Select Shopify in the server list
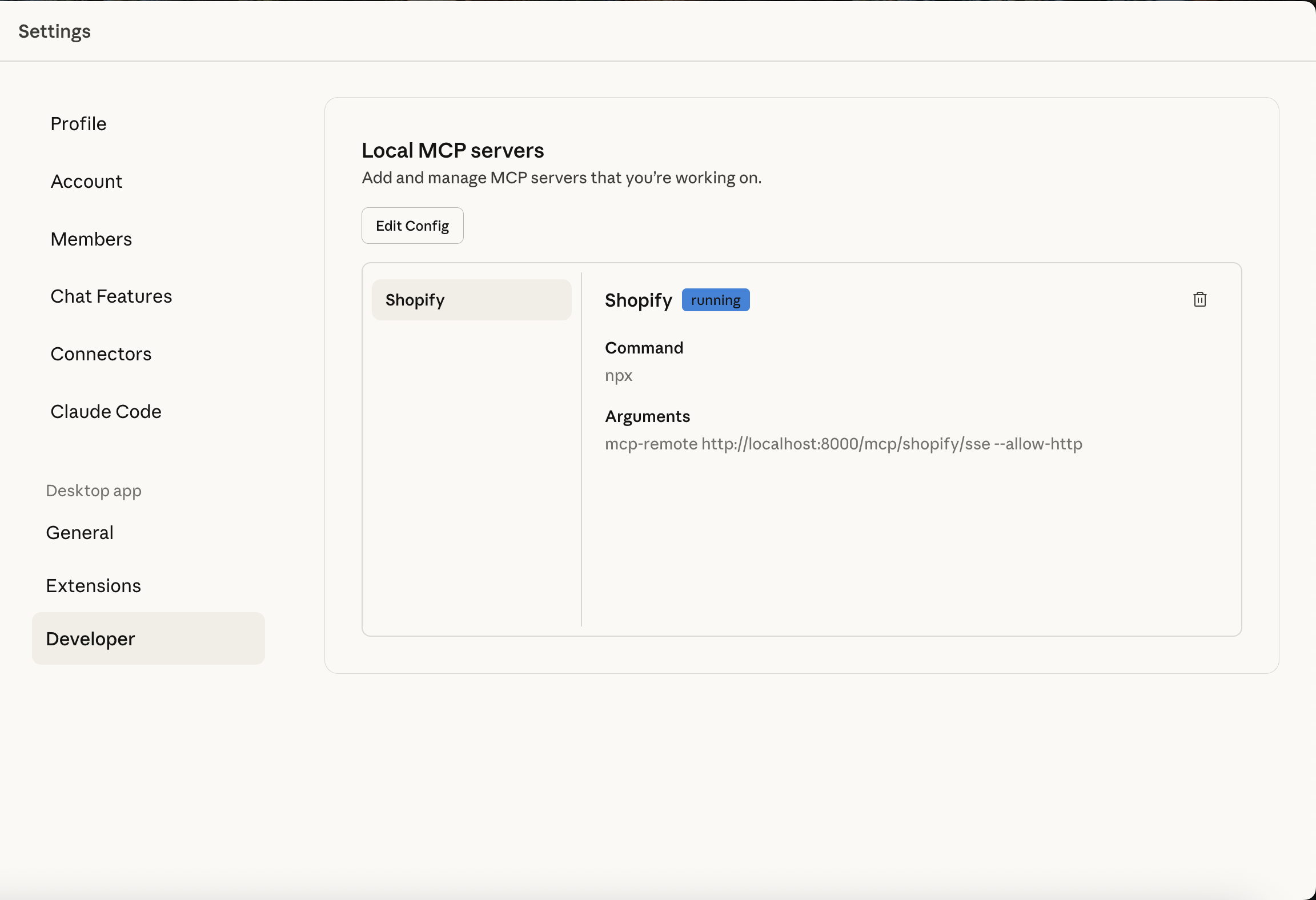This screenshot has width=1316, height=900. tap(471, 300)
